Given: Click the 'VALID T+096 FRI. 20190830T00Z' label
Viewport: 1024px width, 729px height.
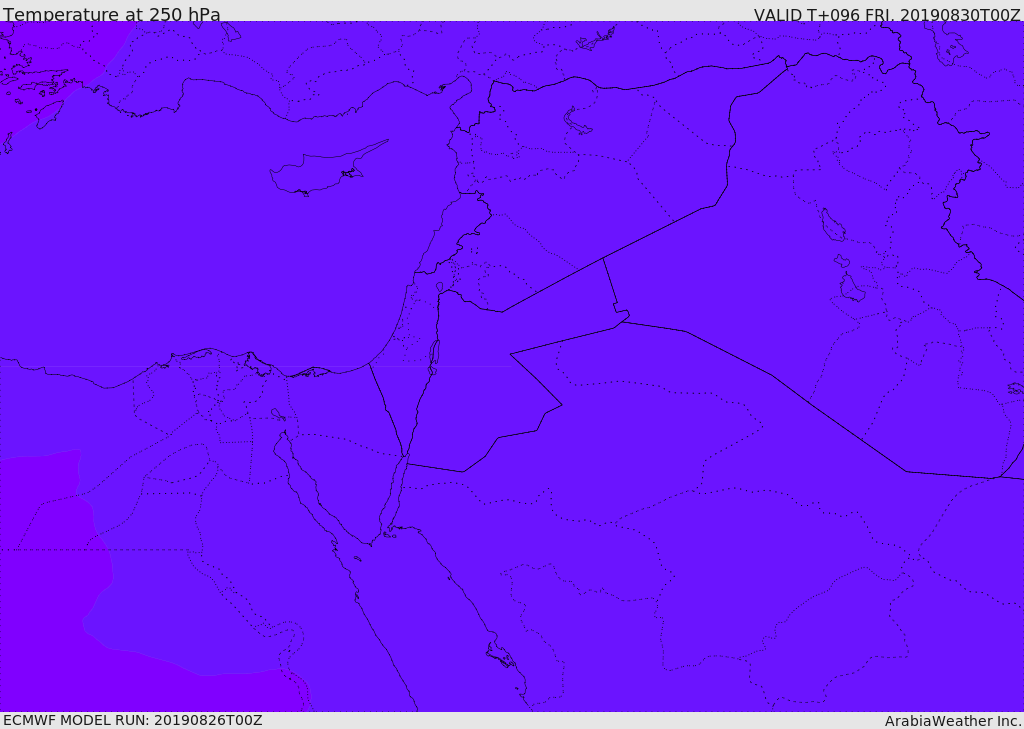Looking at the screenshot, I should coord(887,15).
